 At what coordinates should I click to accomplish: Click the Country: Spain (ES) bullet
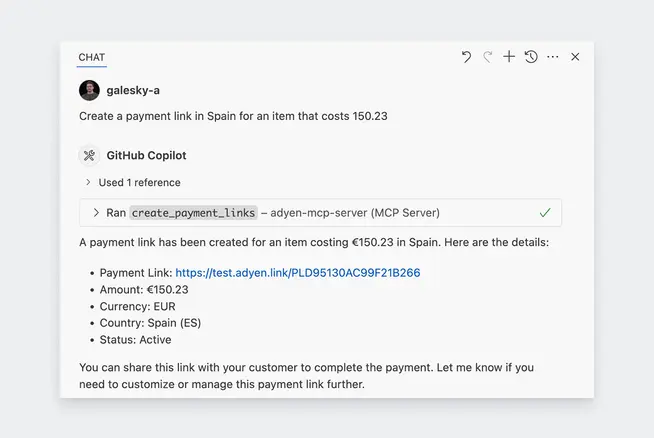pos(150,323)
